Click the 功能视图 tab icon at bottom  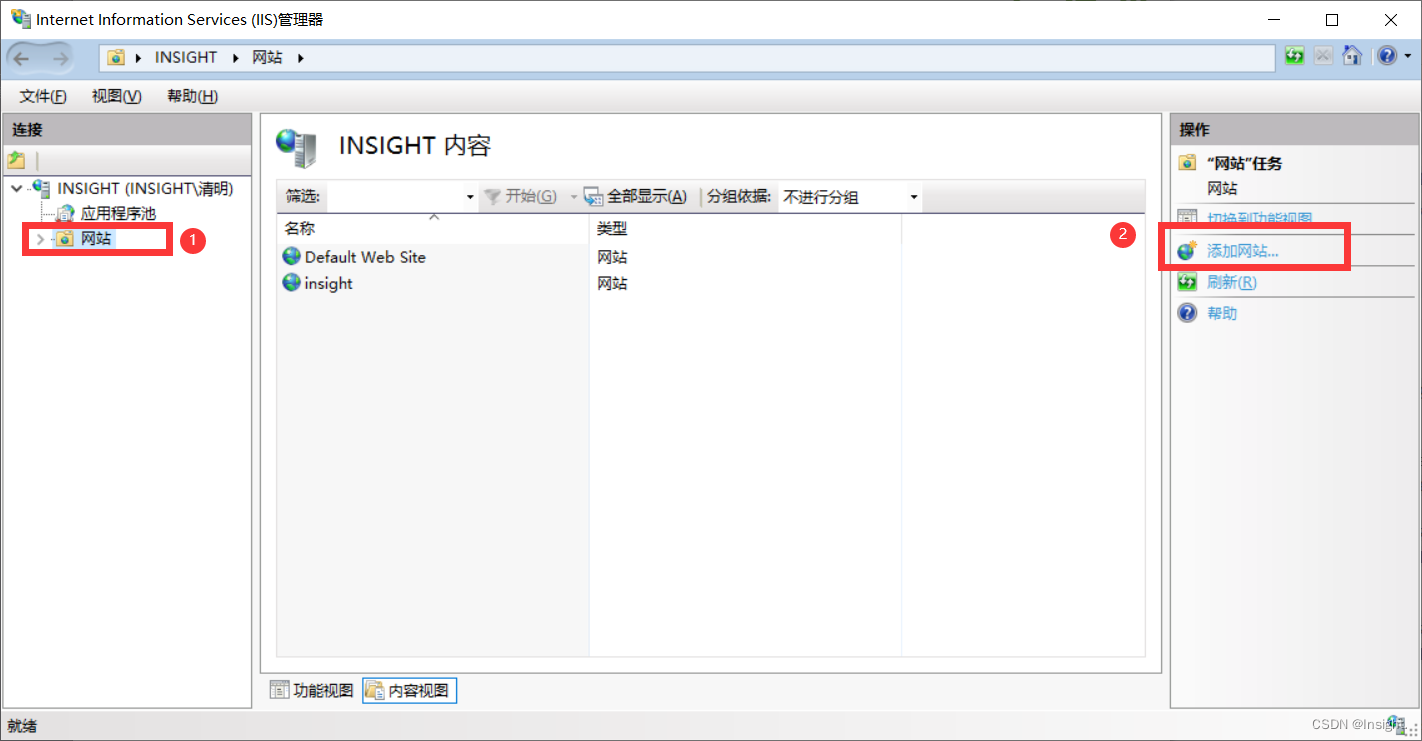pos(280,690)
